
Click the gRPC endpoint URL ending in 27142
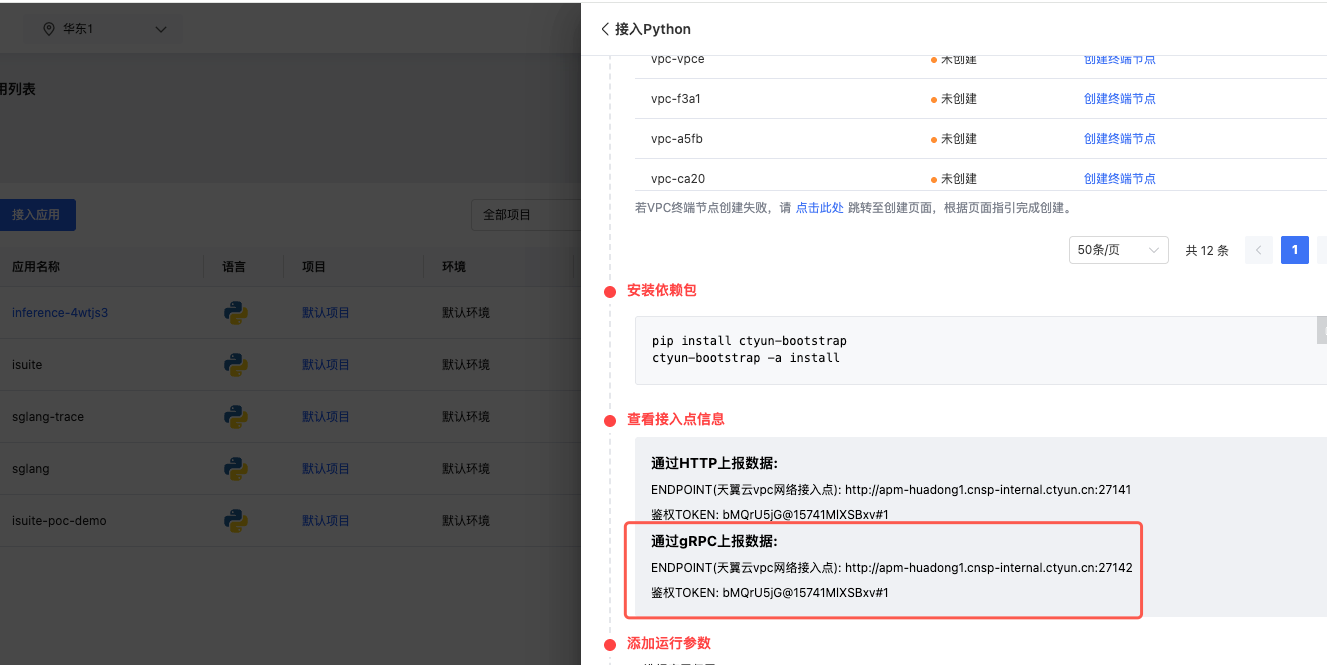pyautogui.click(x=989, y=568)
